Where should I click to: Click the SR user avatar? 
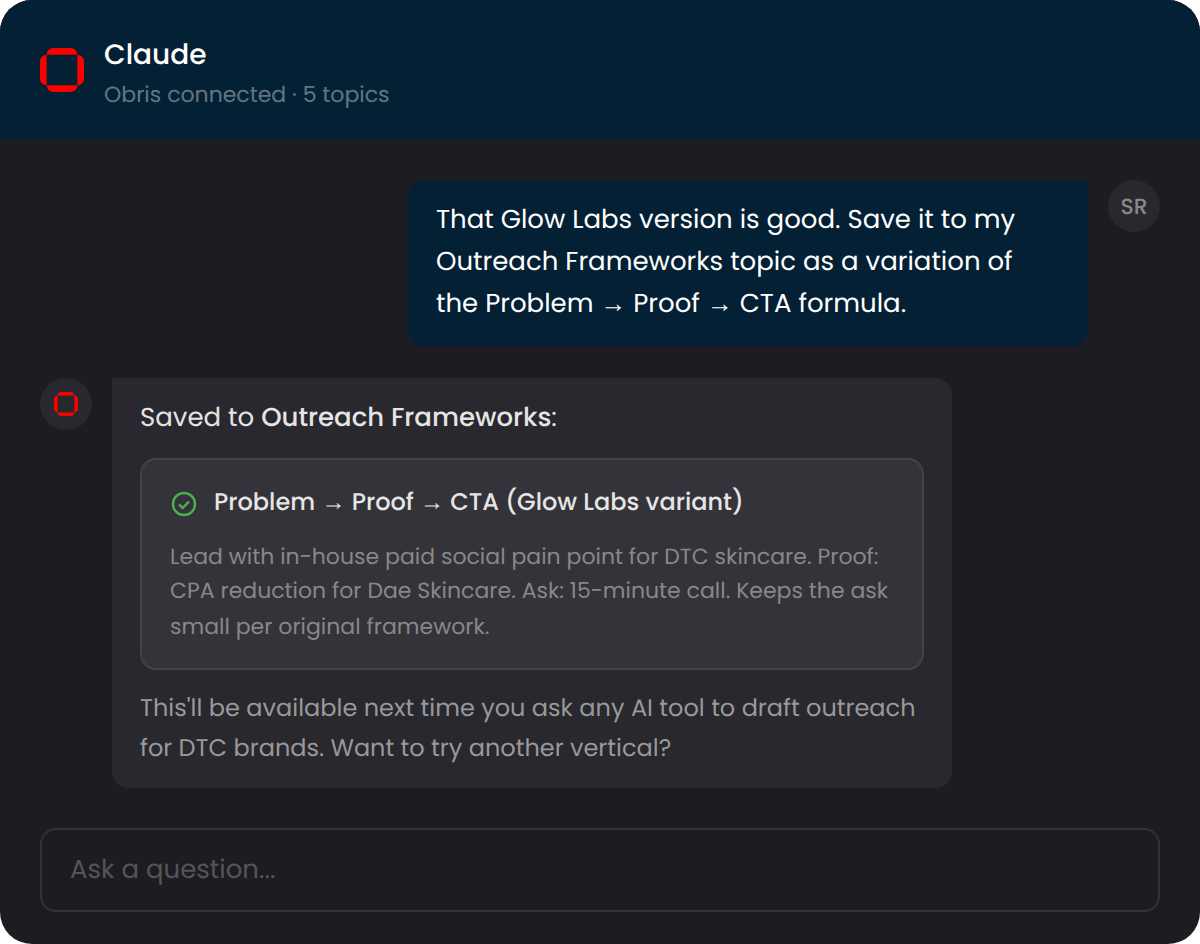coord(1133,207)
